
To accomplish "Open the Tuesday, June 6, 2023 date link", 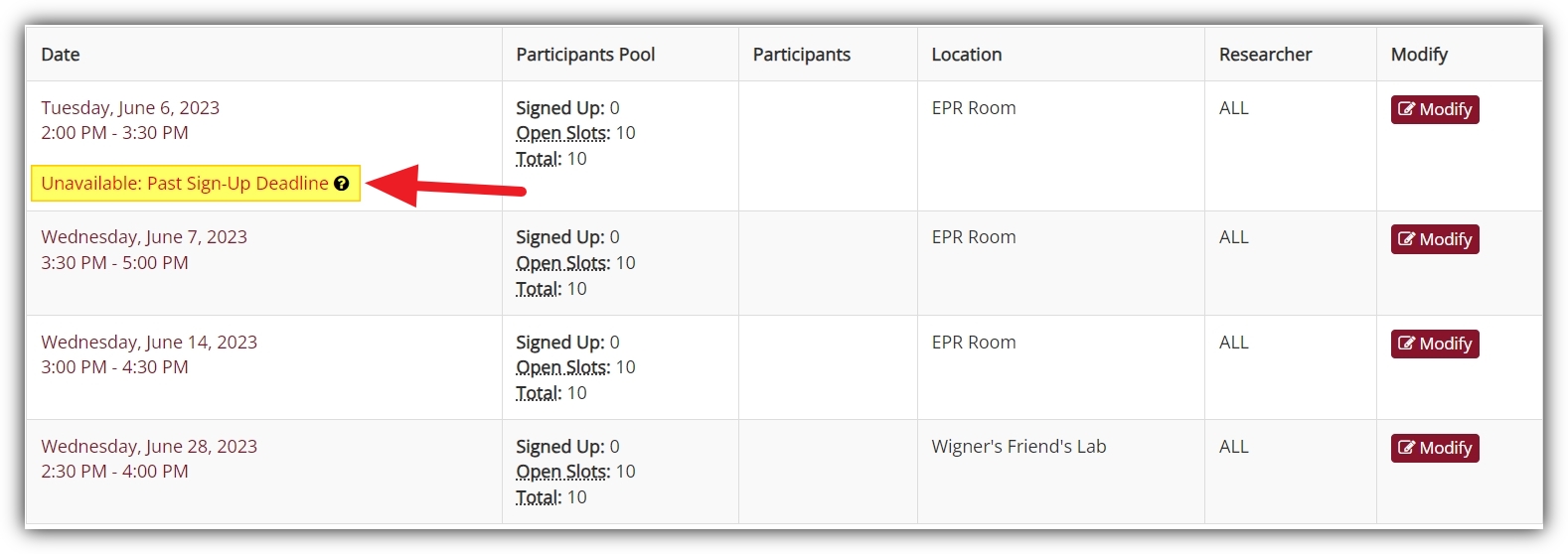I will coord(130,107).
